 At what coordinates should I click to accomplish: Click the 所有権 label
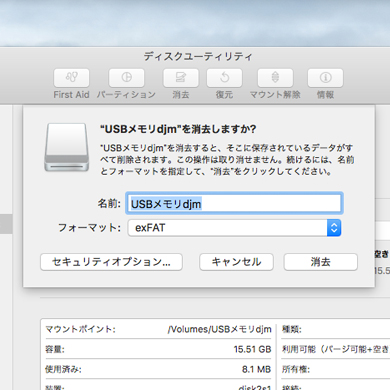[296, 369]
